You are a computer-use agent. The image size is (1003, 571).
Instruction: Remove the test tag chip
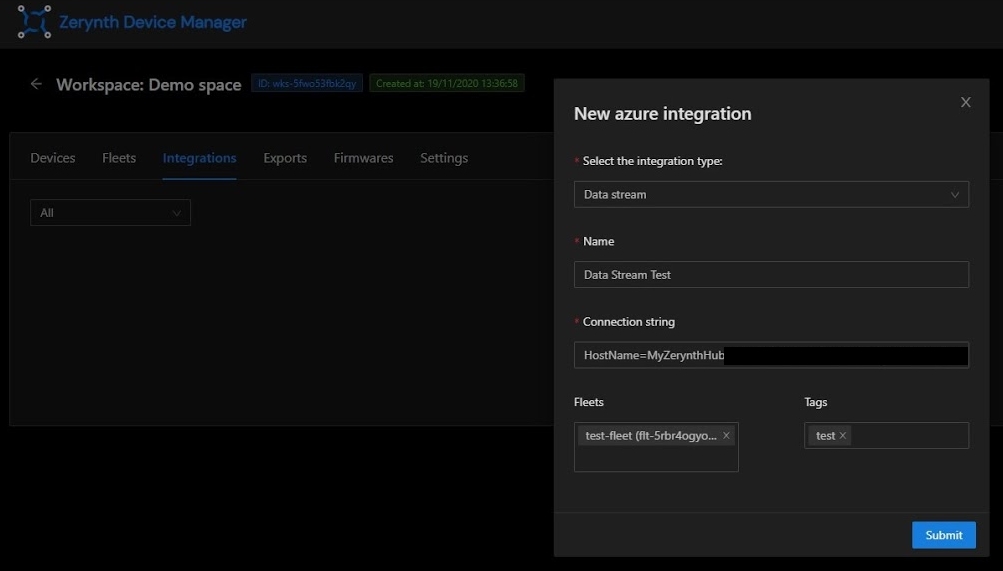[842, 435]
